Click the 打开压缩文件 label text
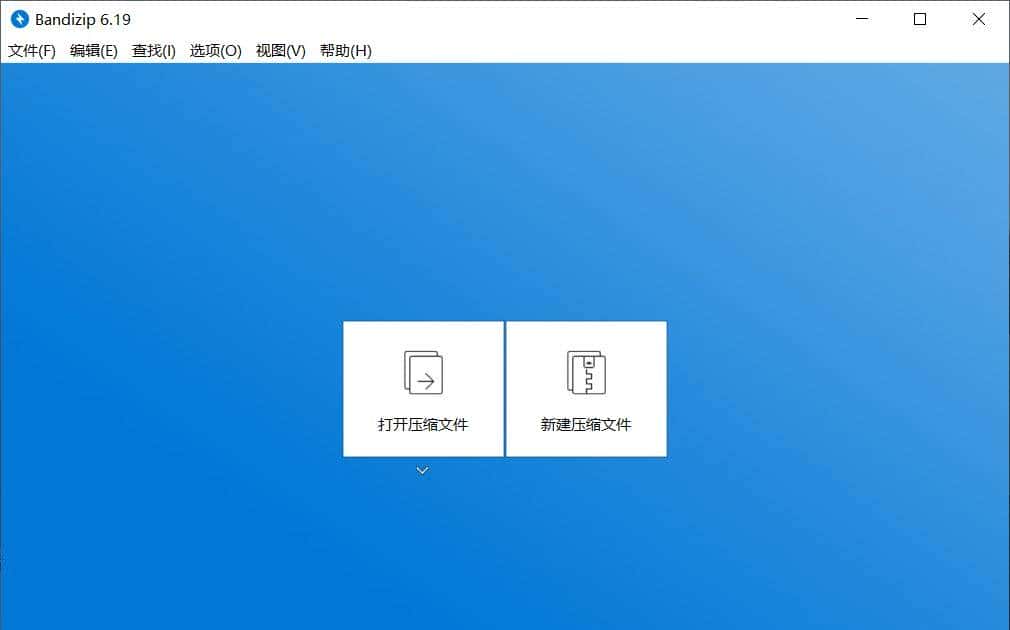 [x=423, y=424]
